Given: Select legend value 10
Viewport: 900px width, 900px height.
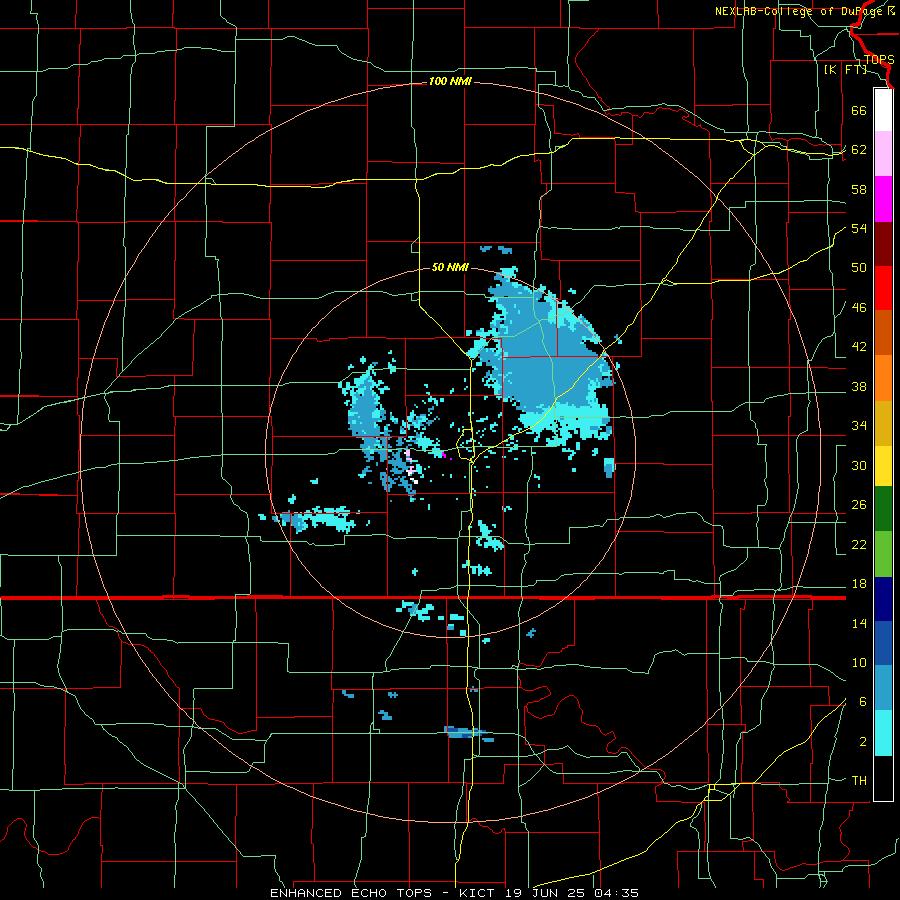Looking at the screenshot, I should (859, 663).
